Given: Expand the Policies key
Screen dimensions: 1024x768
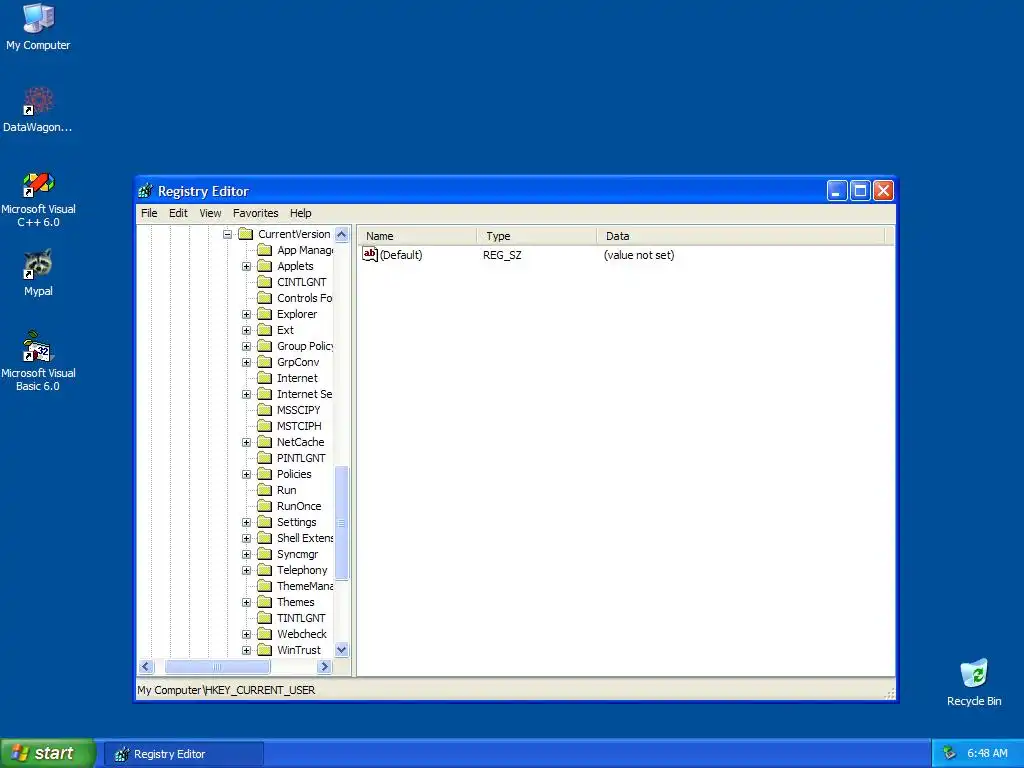Looking at the screenshot, I should 246,474.
